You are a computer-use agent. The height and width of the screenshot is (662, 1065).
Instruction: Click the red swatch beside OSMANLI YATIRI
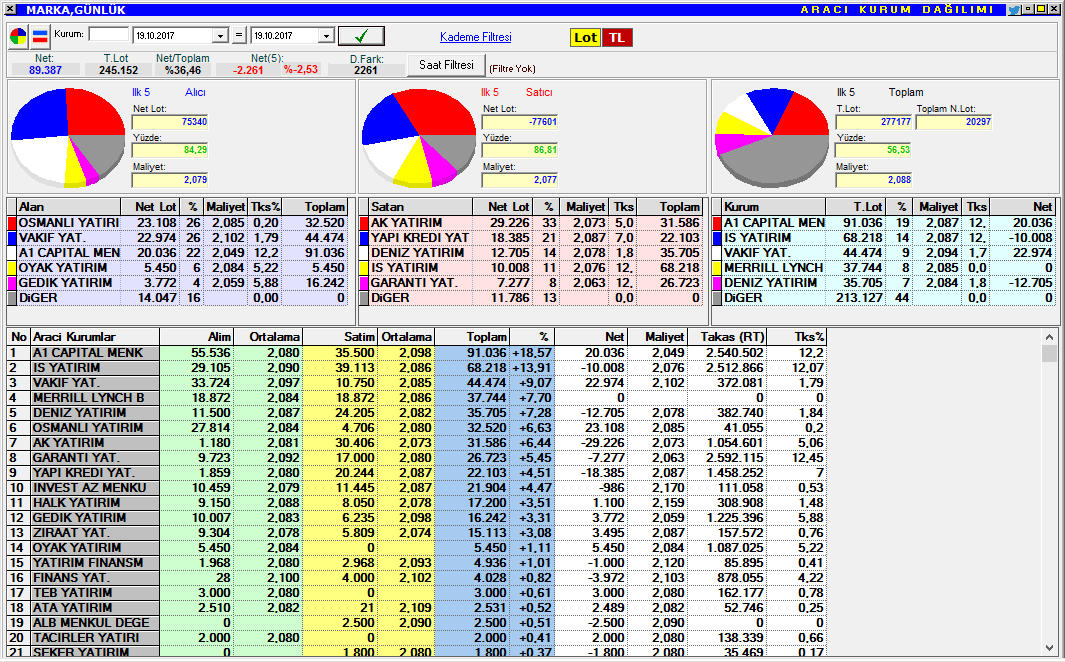(12, 223)
